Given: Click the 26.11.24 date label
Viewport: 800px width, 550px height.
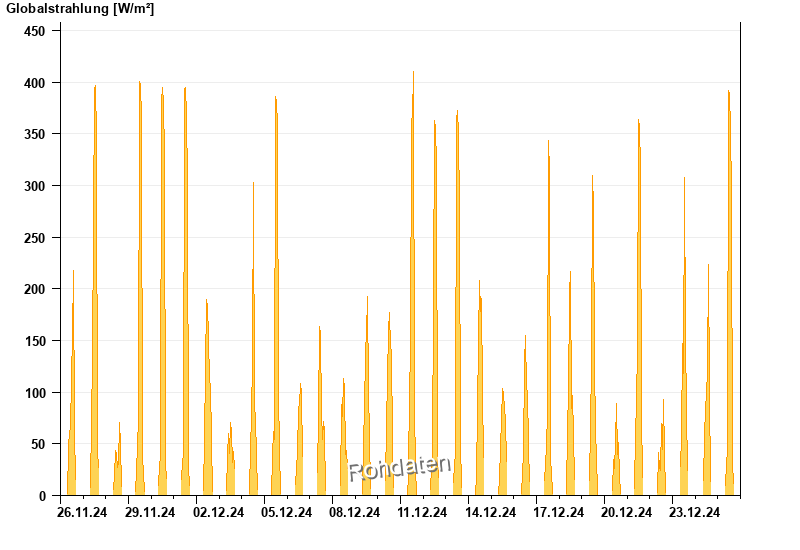Looking at the screenshot, I should coord(82,512).
